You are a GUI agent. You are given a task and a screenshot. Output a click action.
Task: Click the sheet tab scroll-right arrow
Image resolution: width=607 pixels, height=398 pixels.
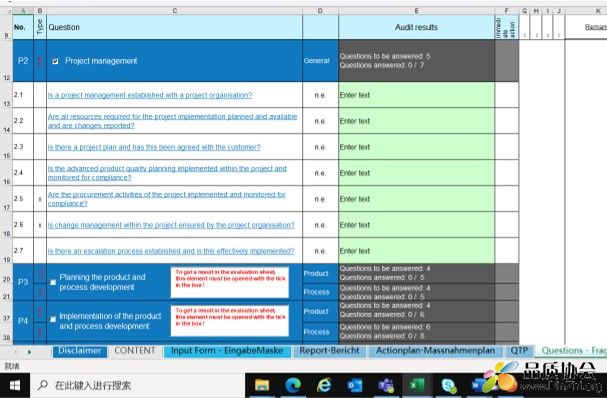(x=29, y=352)
